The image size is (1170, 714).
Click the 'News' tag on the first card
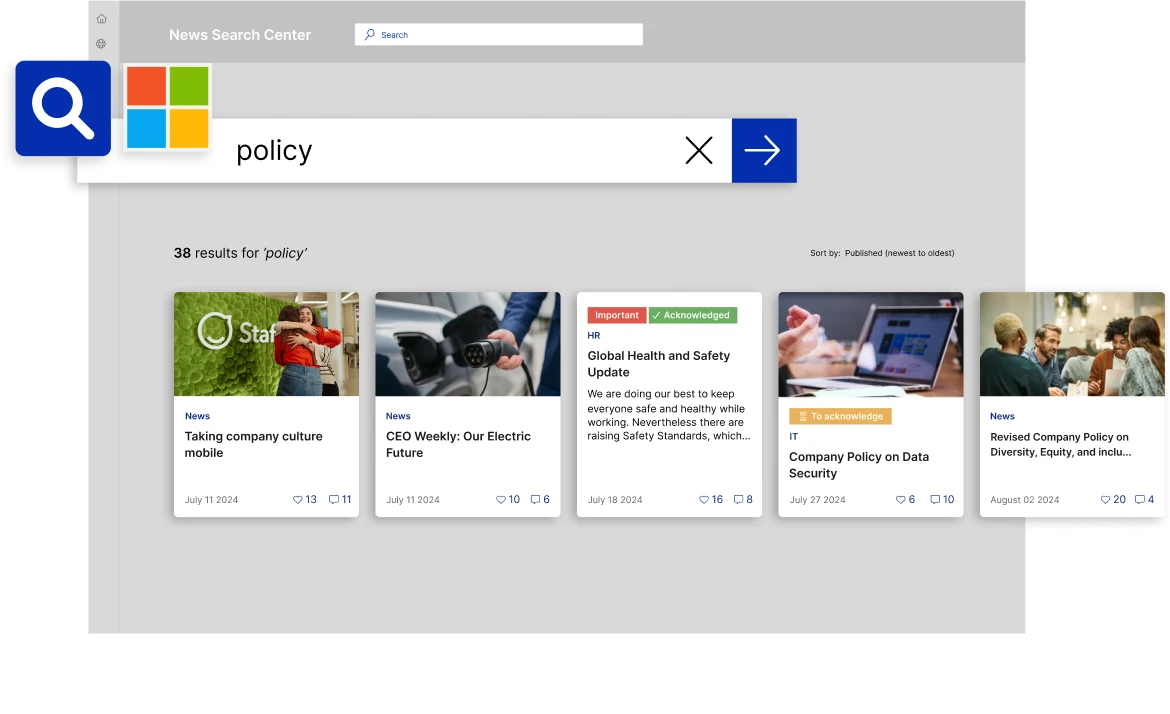tap(197, 416)
